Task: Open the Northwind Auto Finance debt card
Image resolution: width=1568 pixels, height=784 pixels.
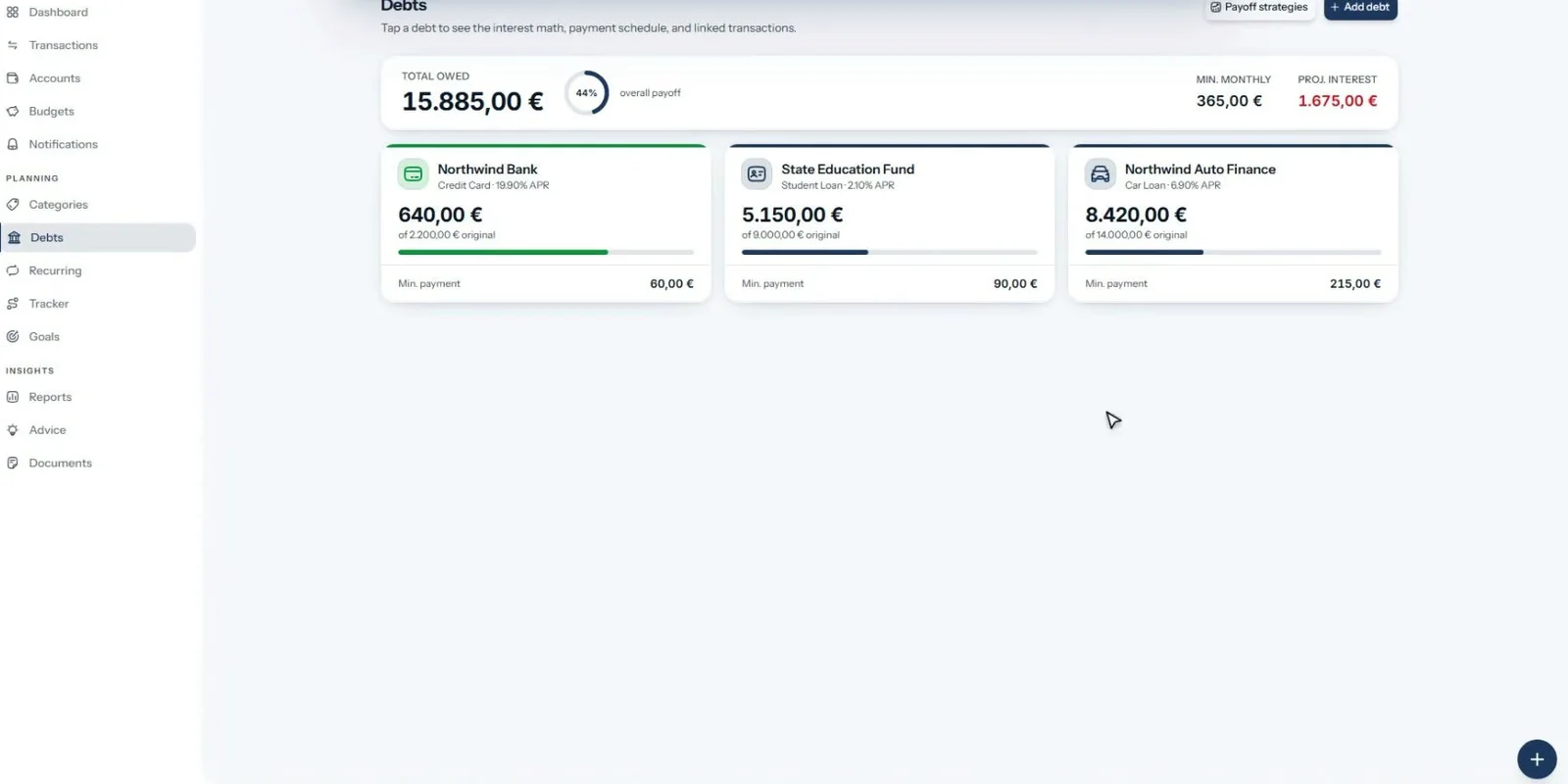Action: 1233,223
